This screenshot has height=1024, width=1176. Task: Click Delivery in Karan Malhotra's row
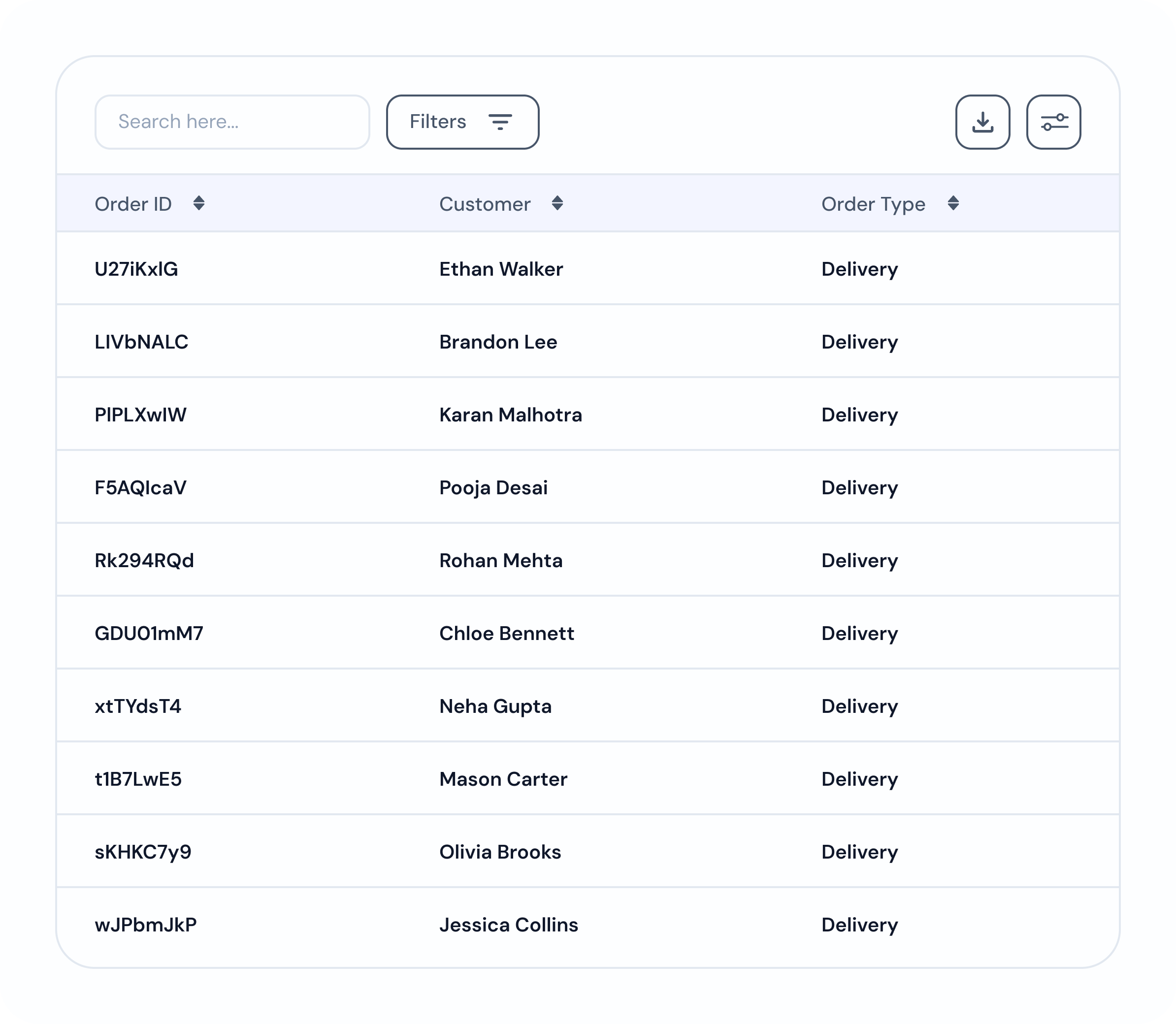click(859, 415)
